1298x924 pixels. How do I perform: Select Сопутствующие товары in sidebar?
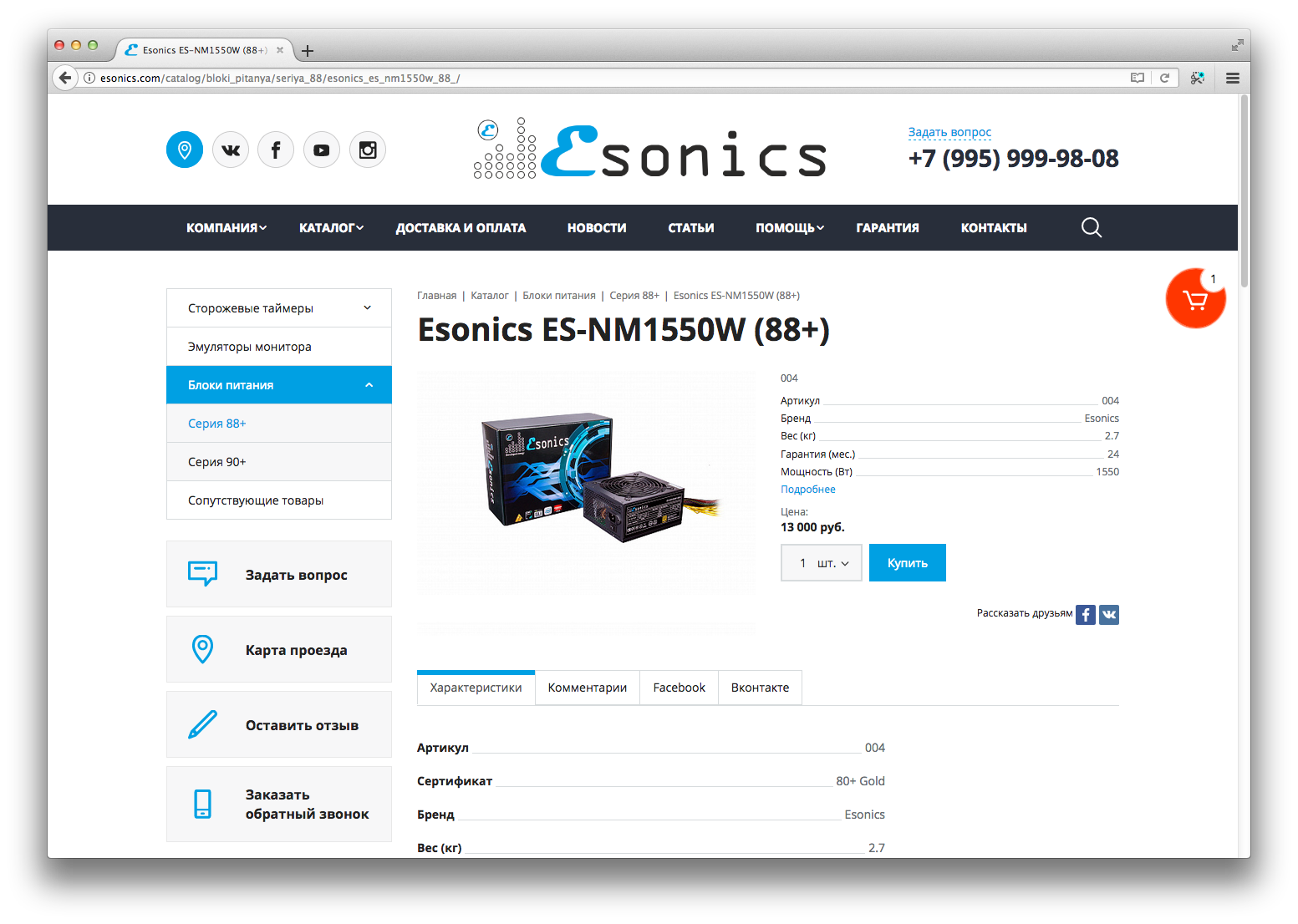[279, 500]
